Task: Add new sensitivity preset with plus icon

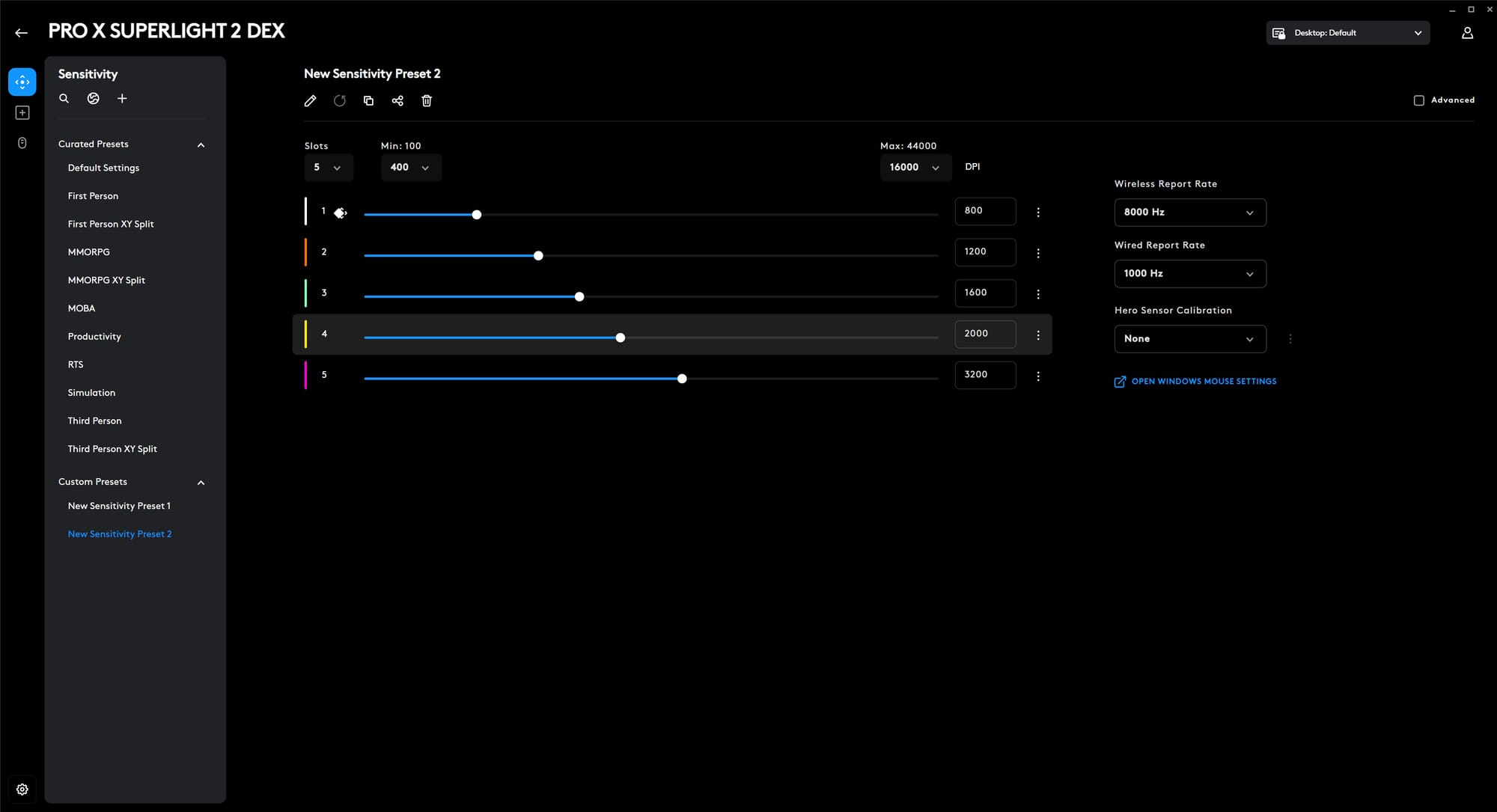Action: click(x=122, y=99)
